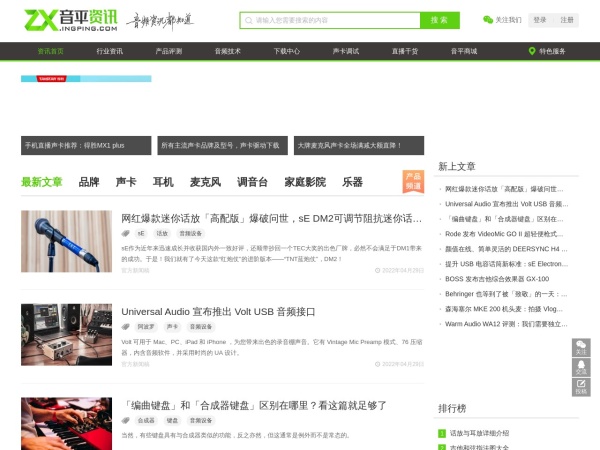The image size is (600, 450).
Task: Select the 麦克风 tab
Action: [205, 182]
